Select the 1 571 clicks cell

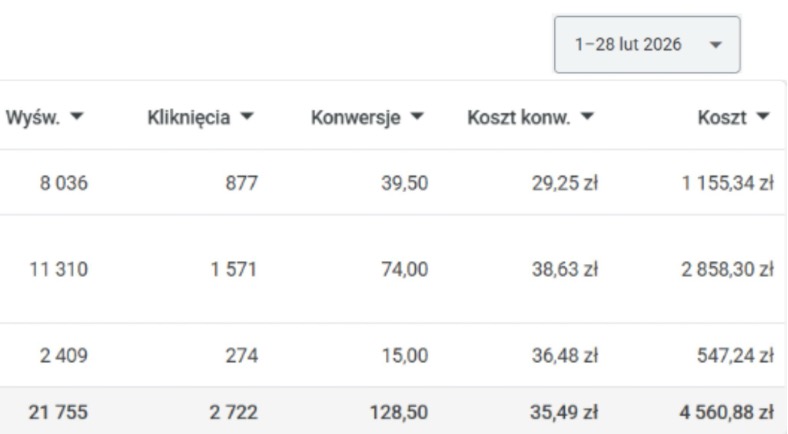click(237, 269)
